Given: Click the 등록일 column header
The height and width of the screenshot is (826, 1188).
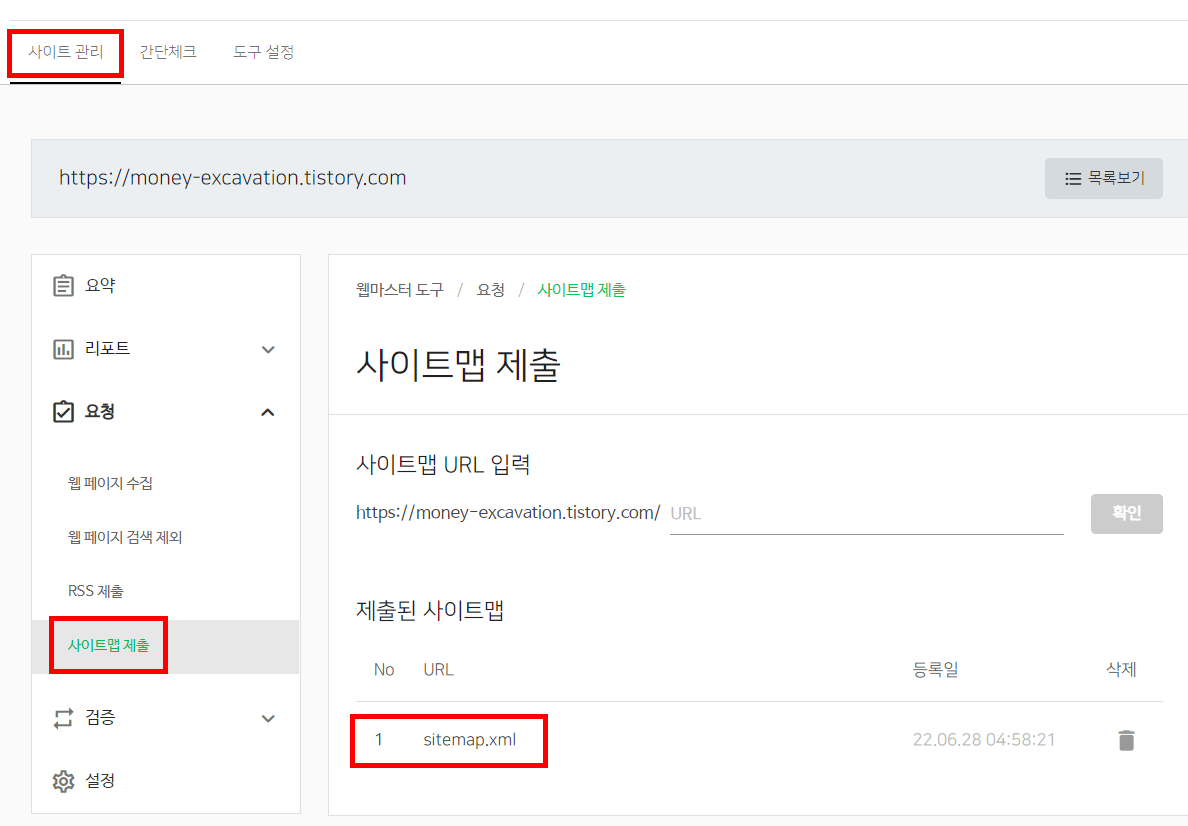Looking at the screenshot, I should (935, 670).
